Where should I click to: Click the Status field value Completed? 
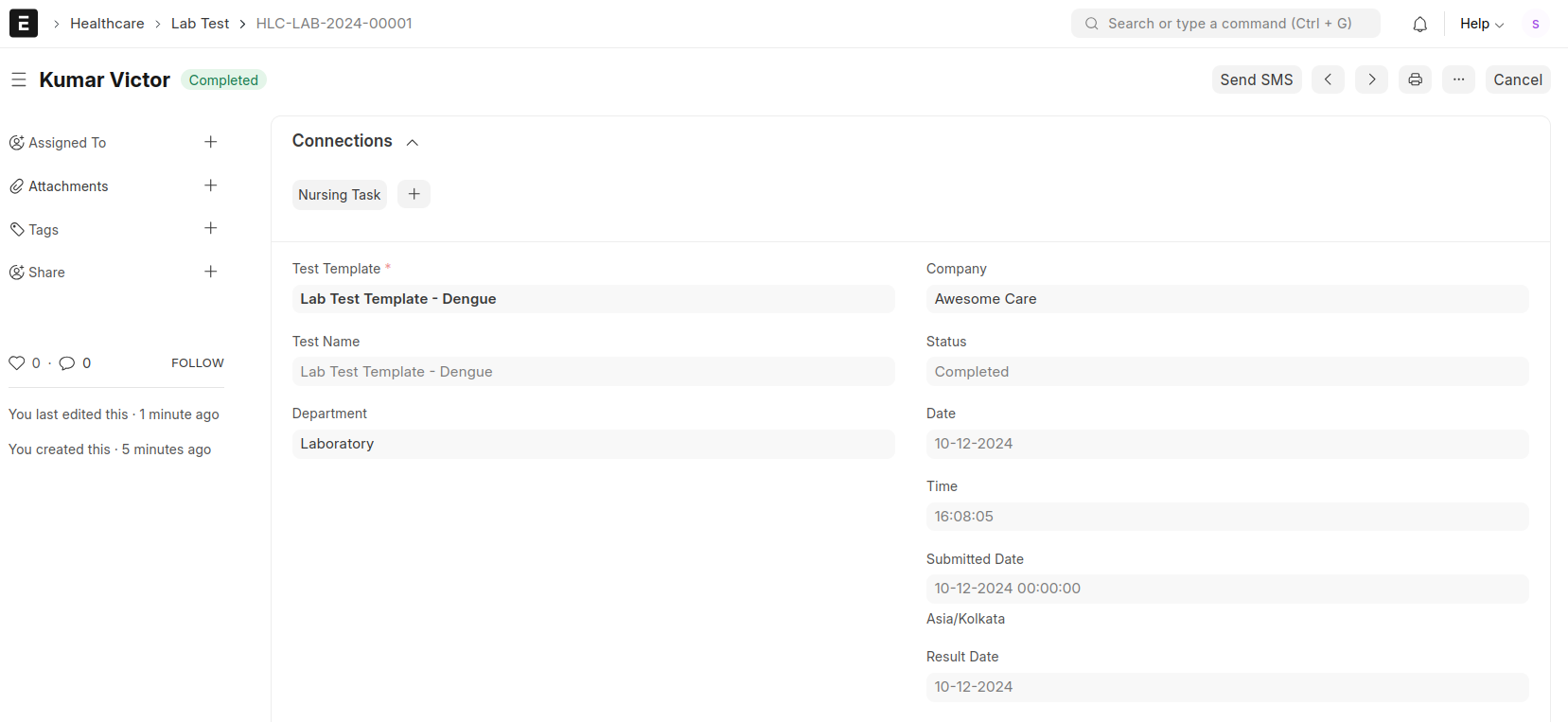click(x=1227, y=372)
